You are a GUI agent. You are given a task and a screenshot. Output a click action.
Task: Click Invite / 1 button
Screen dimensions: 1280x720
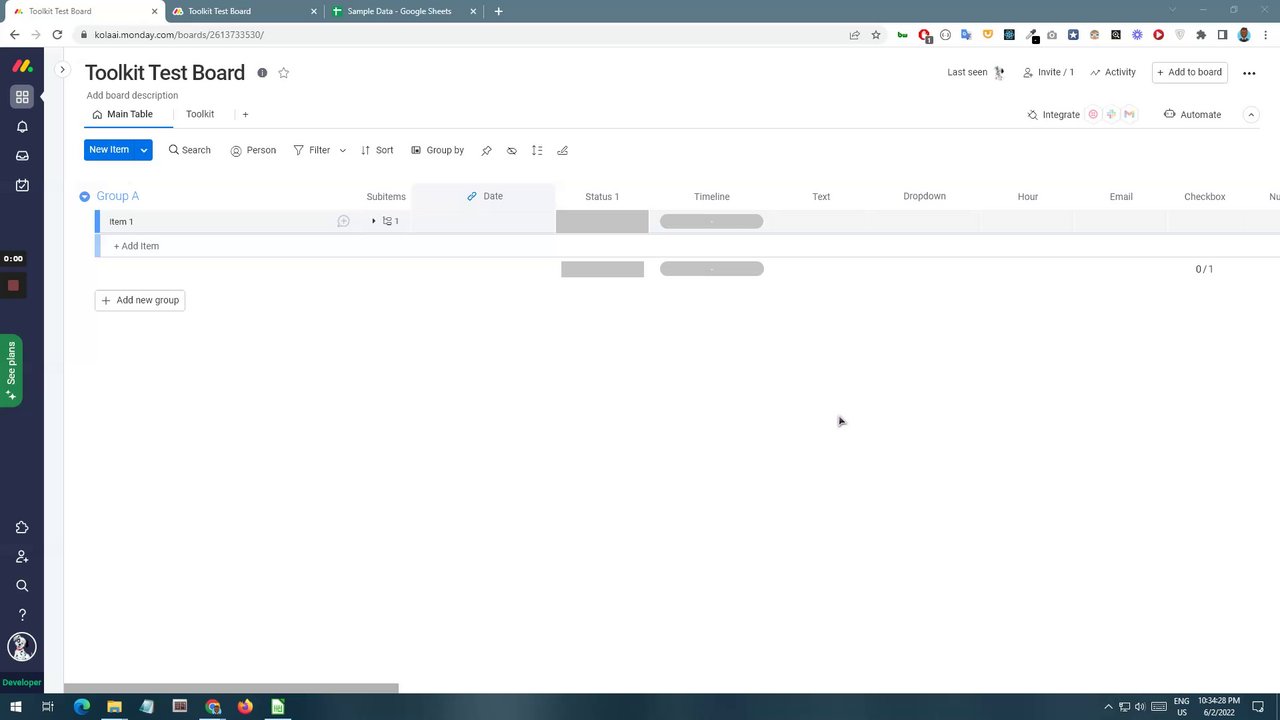1048,73
